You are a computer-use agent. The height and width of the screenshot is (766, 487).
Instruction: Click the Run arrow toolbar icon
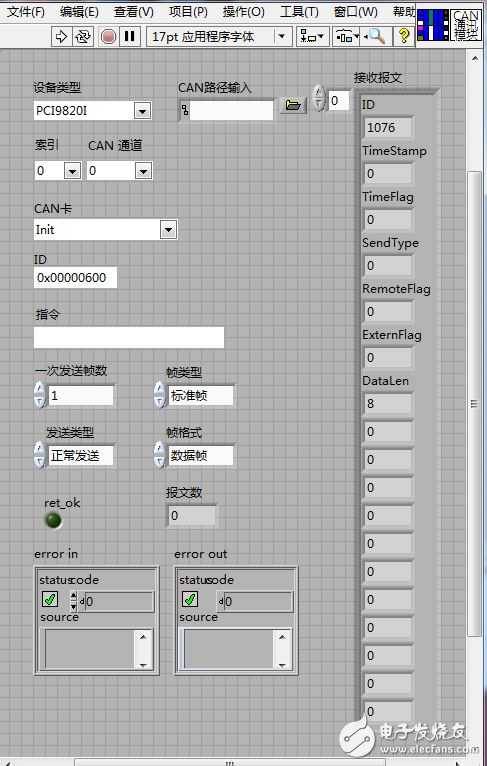pos(61,36)
